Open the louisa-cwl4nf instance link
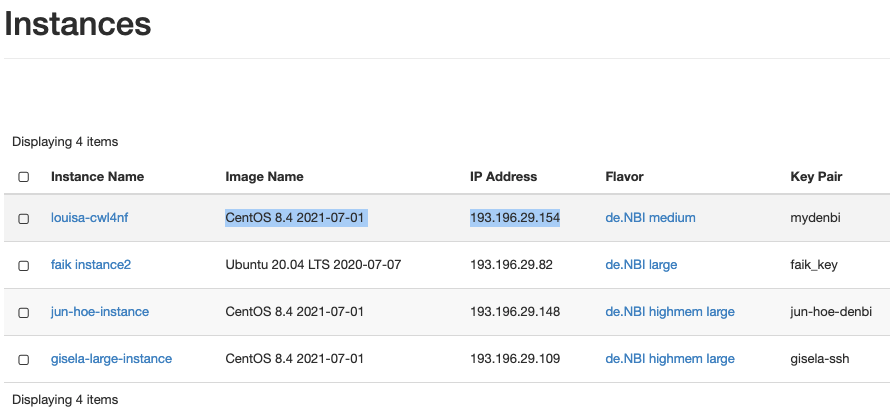 (x=90, y=218)
